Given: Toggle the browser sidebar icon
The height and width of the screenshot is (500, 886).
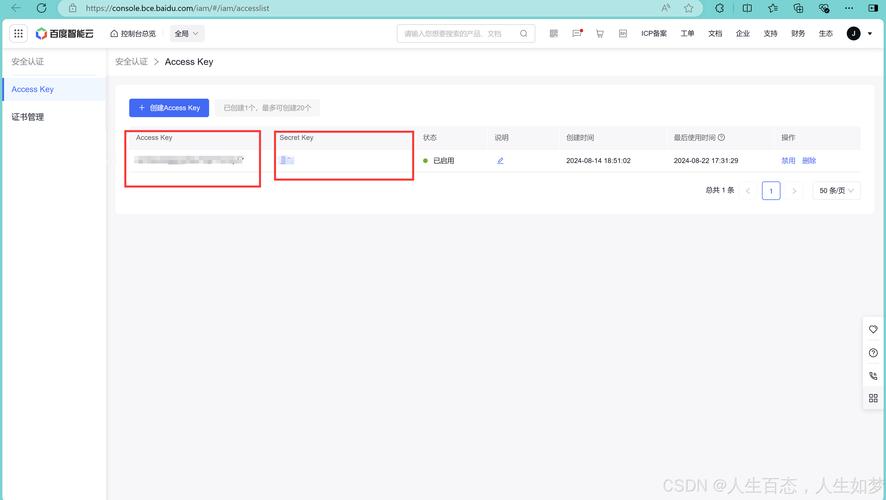Looking at the screenshot, I should point(873,8).
